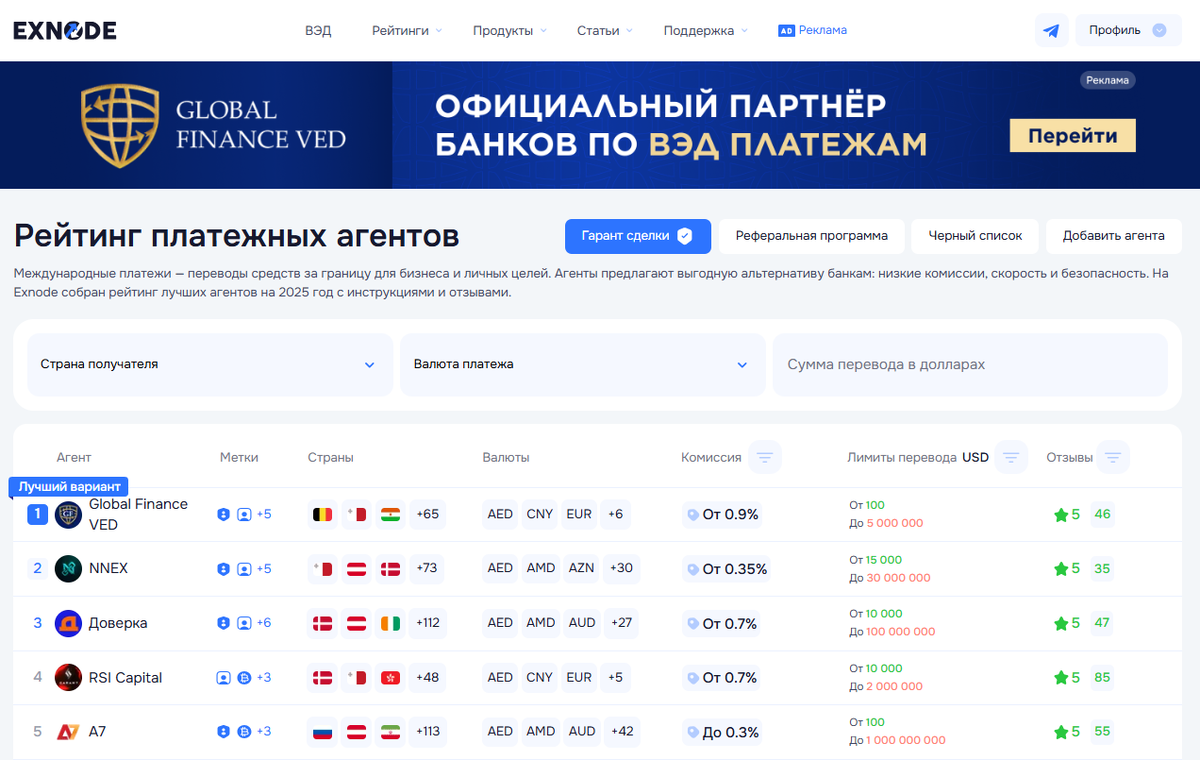Click the star rating in NNEX row

tap(1067, 569)
